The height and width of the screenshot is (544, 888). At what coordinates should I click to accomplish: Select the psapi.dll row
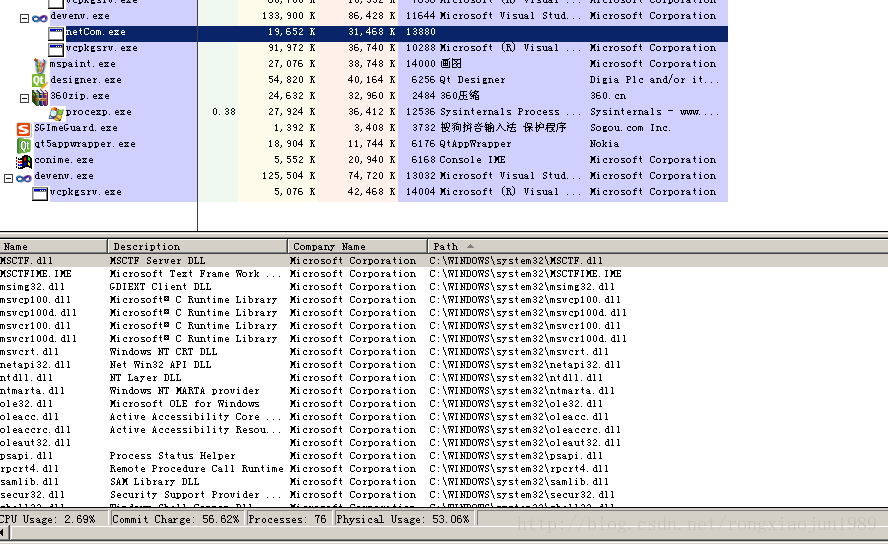(x=444, y=456)
